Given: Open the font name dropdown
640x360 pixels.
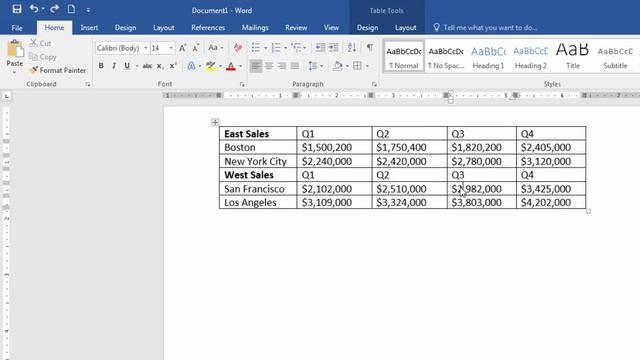Looking at the screenshot, I should pyautogui.click(x=146, y=48).
